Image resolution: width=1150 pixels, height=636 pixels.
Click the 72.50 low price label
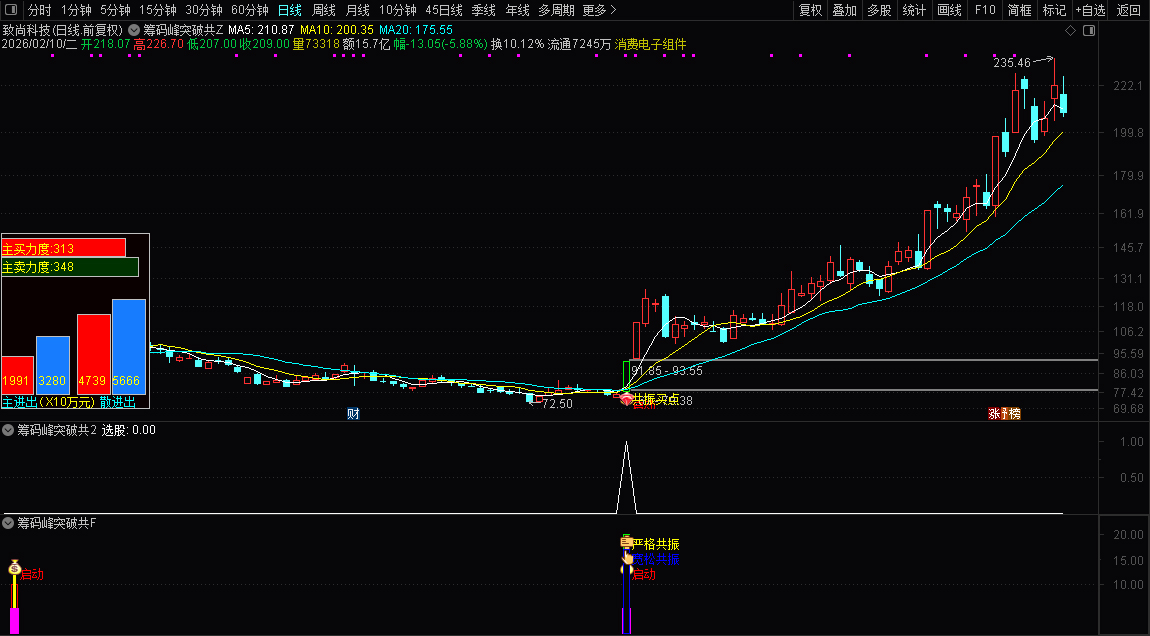(557, 403)
